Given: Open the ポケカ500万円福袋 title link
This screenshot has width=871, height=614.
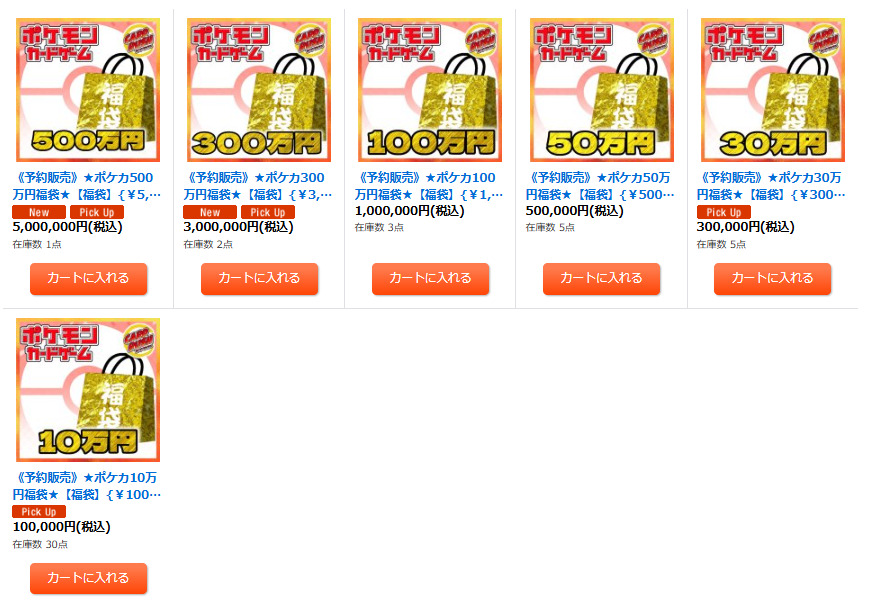Looking at the screenshot, I should [87, 186].
